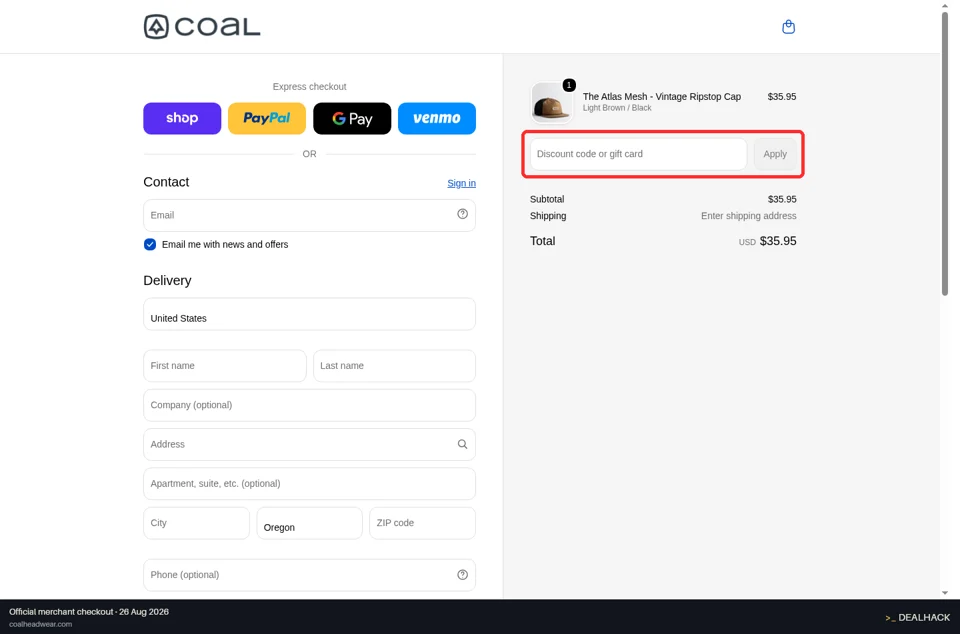
Task: Click the 'Express checkout' label
Action: pyautogui.click(x=309, y=87)
